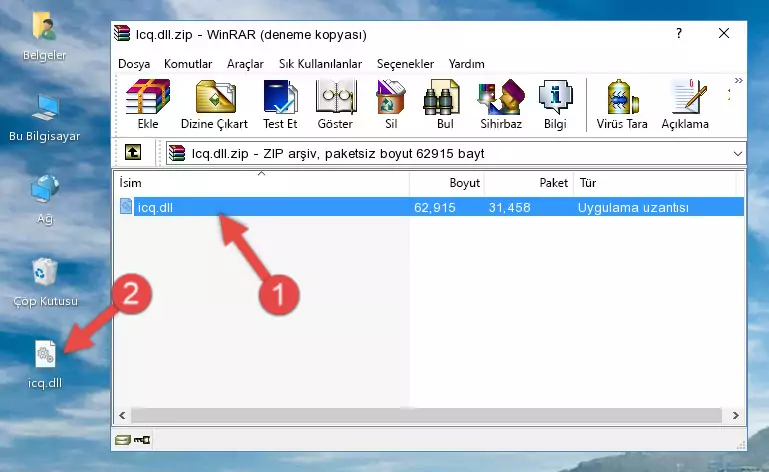
Task: Go up one folder level
Action: coord(133,153)
